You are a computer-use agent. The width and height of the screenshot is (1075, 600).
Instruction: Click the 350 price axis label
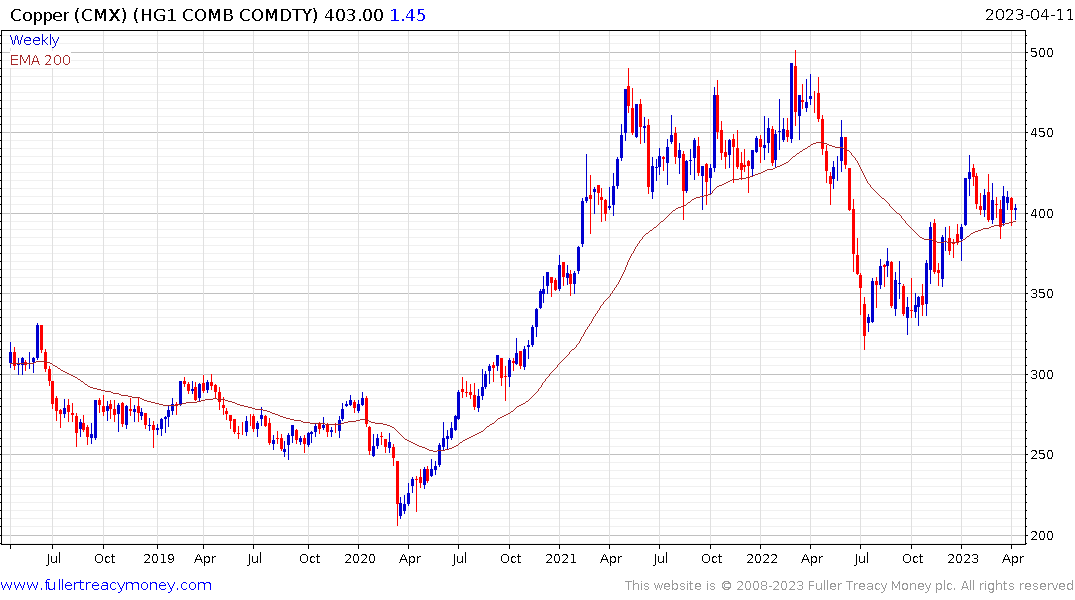[1042, 294]
